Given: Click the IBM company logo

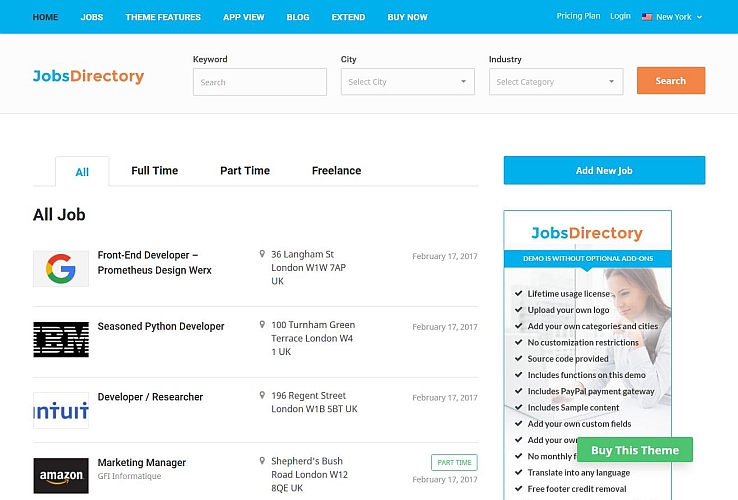Looking at the screenshot, I should [x=61, y=340].
